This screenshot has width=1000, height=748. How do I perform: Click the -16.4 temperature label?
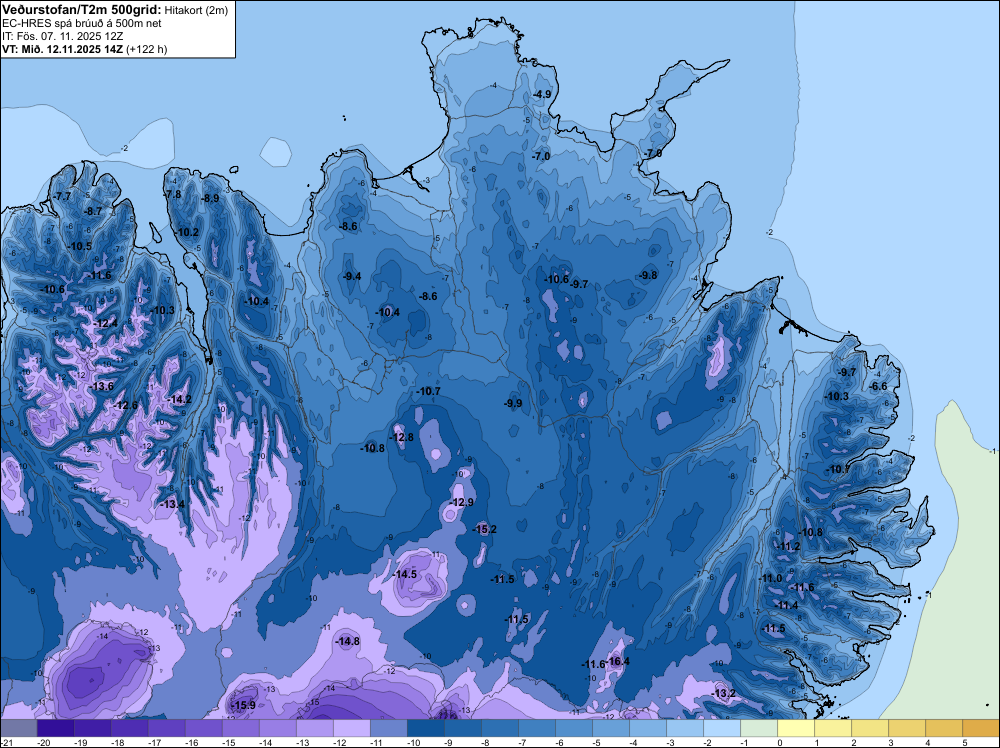[x=617, y=661]
